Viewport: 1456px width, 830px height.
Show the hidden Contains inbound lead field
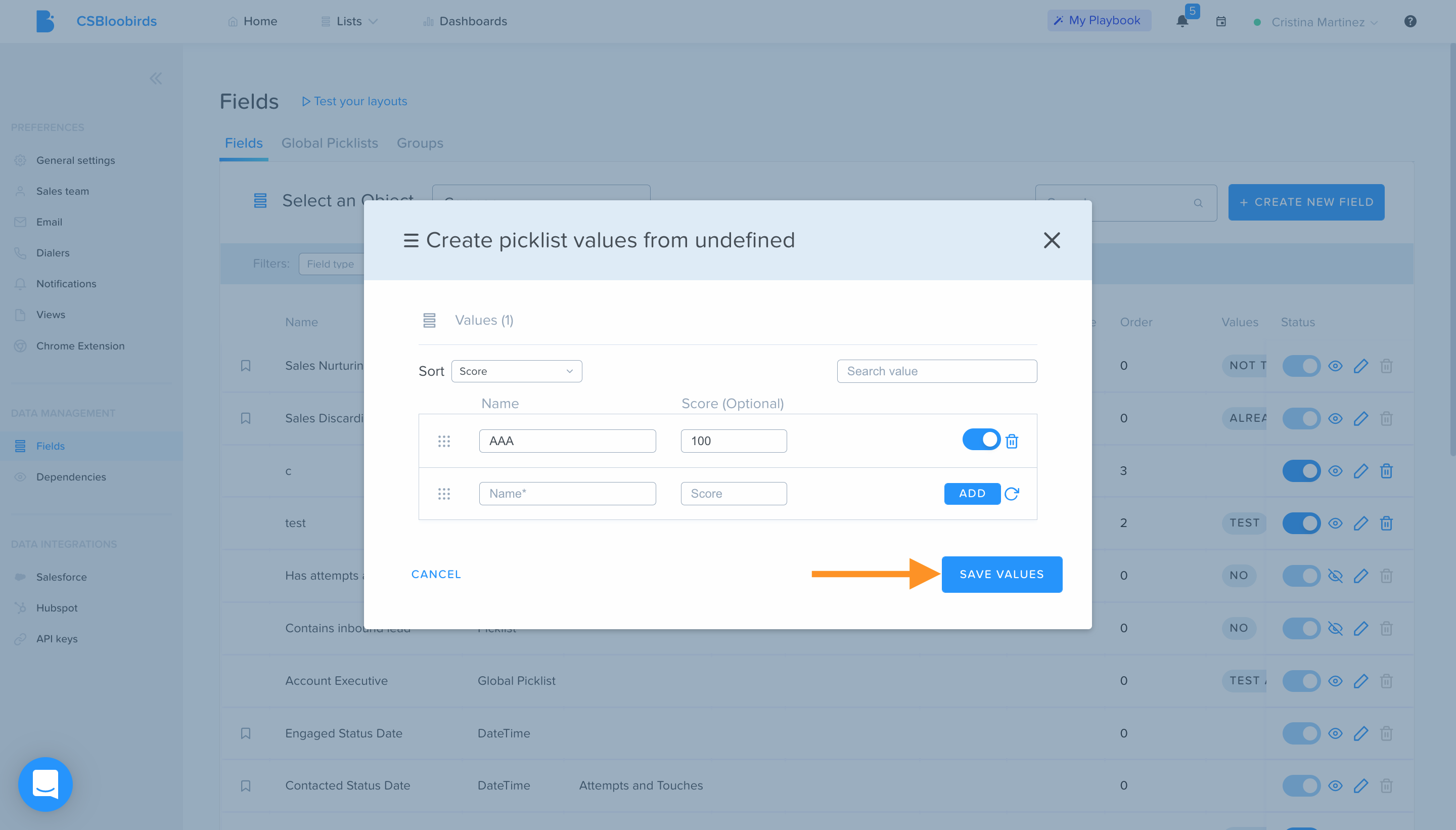click(x=1335, y=628)
